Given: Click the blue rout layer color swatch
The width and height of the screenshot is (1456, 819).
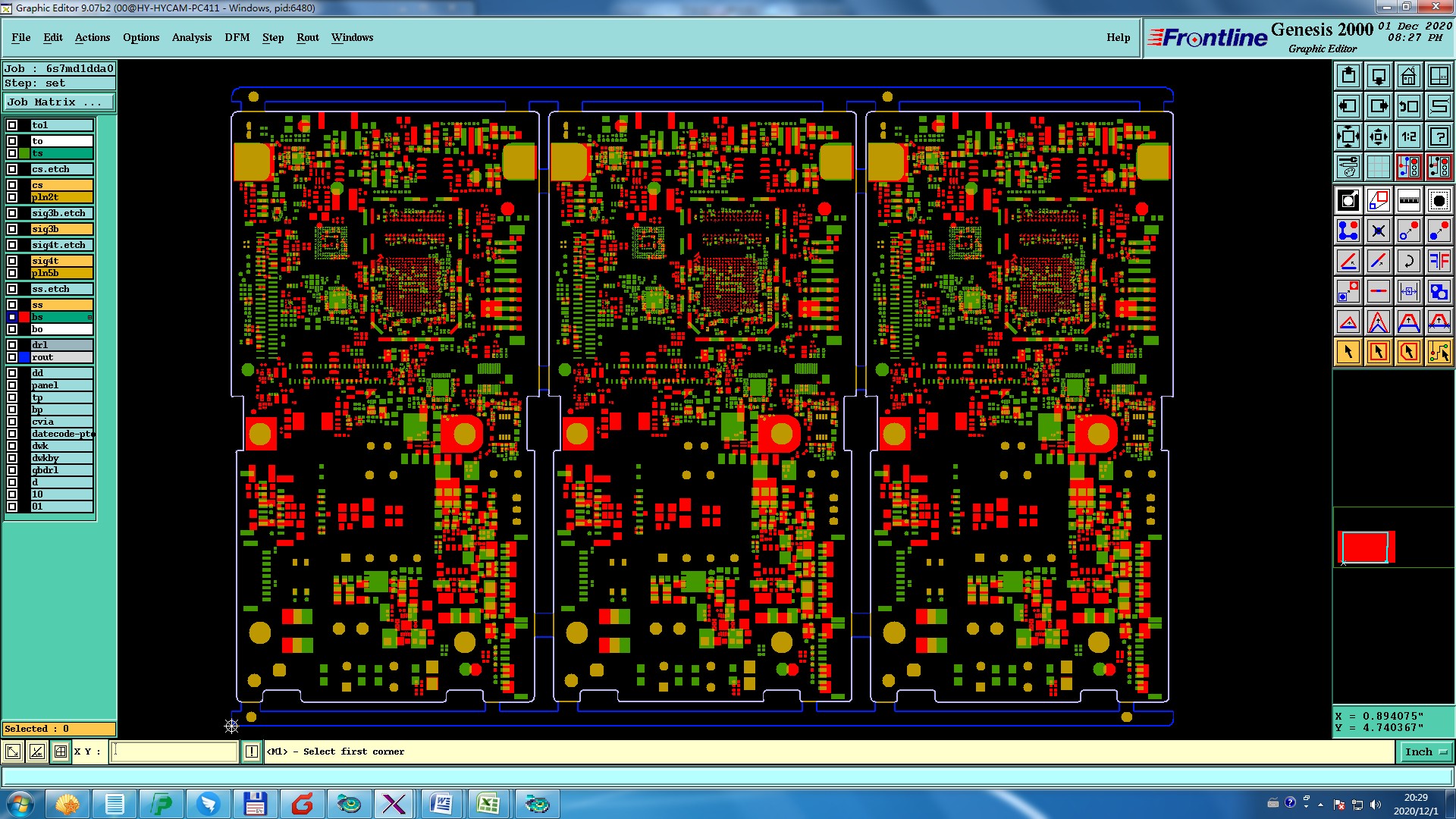Looking at the screenshot, I should tap(24, 357).
